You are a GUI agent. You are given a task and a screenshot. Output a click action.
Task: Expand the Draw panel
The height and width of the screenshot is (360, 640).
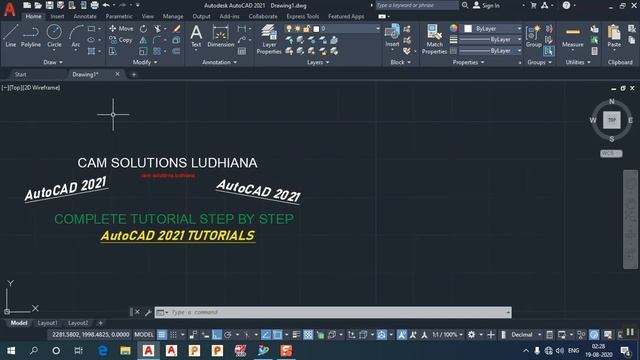pos(53,62)
